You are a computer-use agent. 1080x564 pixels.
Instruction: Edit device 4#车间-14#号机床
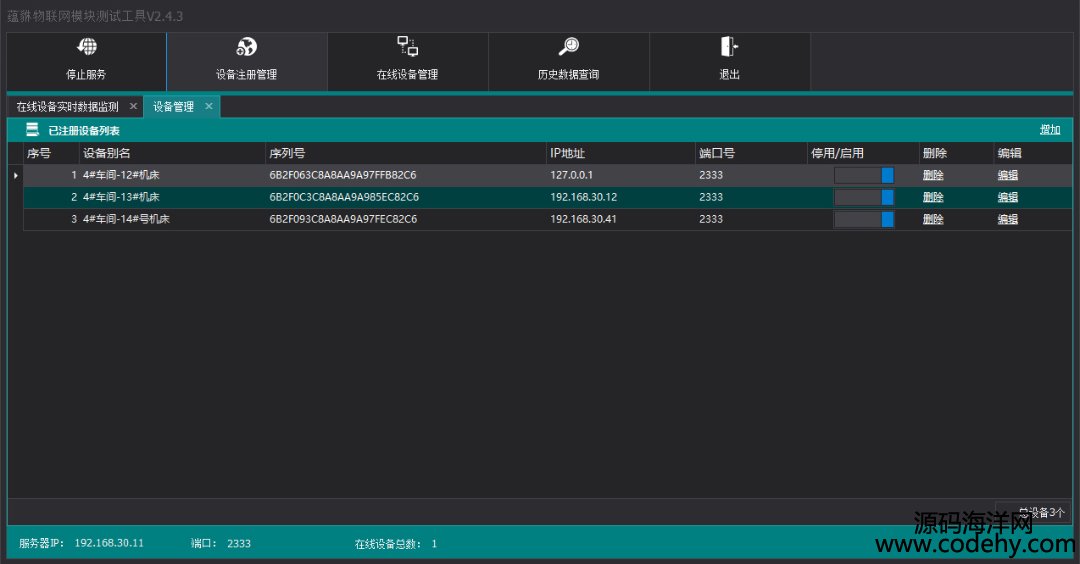point(1008,219)
